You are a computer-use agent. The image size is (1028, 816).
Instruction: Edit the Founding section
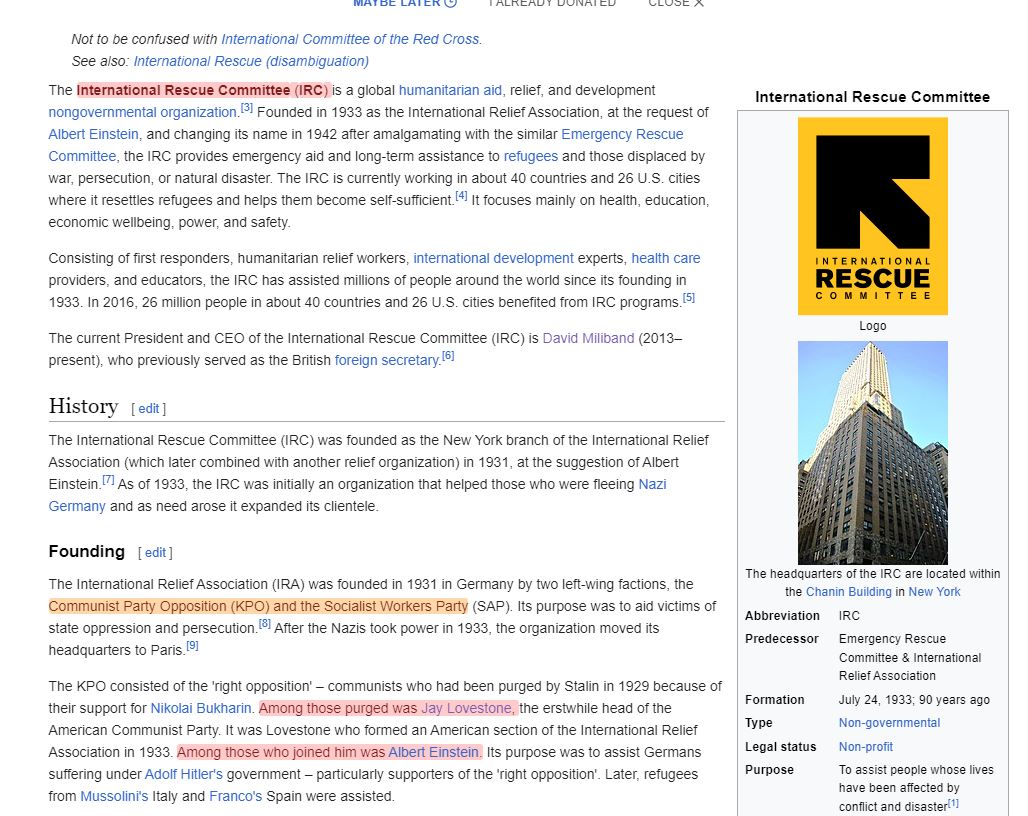point(155,553)
